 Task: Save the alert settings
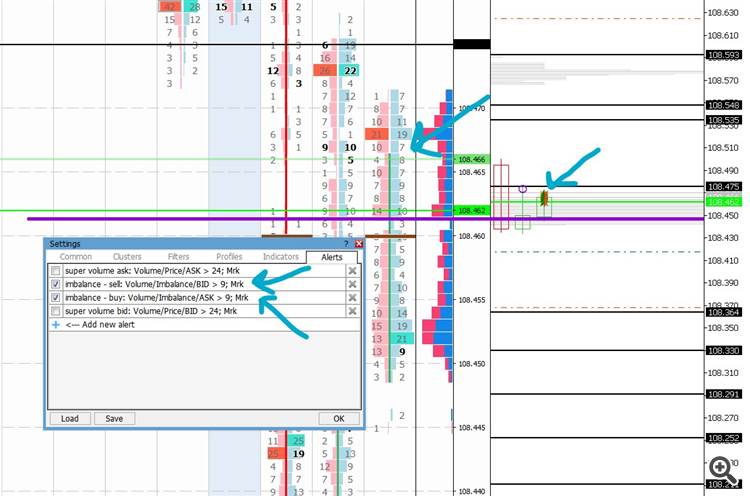(114, 419)
